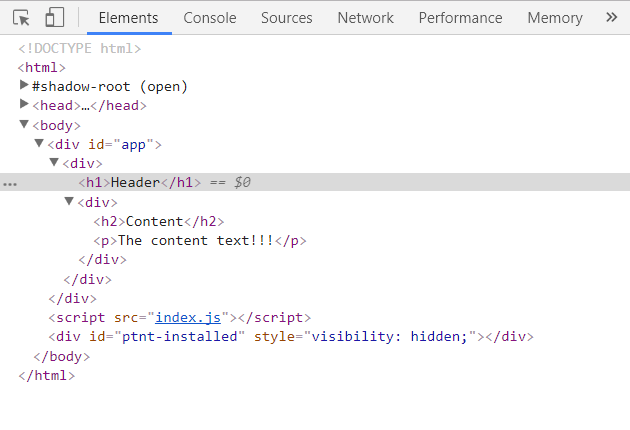The image size is (630, 430).
Task: Click the ellipsis actions icon beside h1 row
Action: pyautogui.click(x=10, y=184)
